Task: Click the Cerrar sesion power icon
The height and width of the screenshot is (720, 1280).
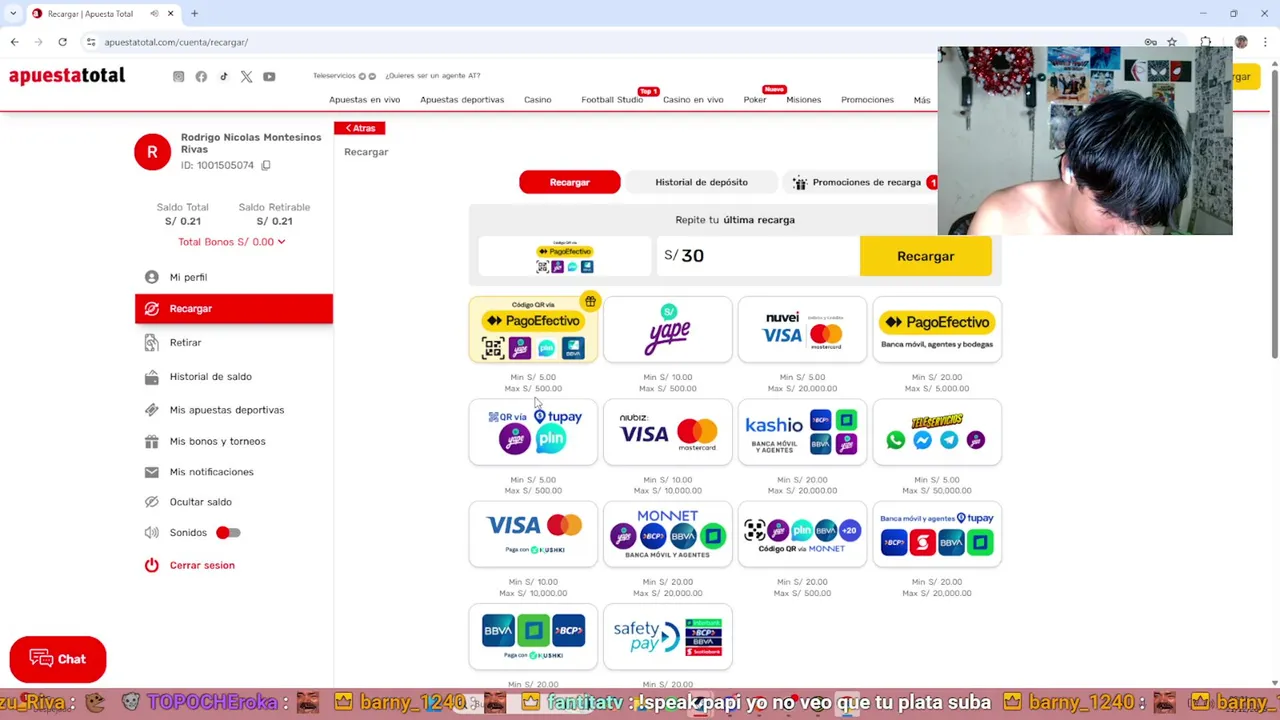Action: click(152, 565)
